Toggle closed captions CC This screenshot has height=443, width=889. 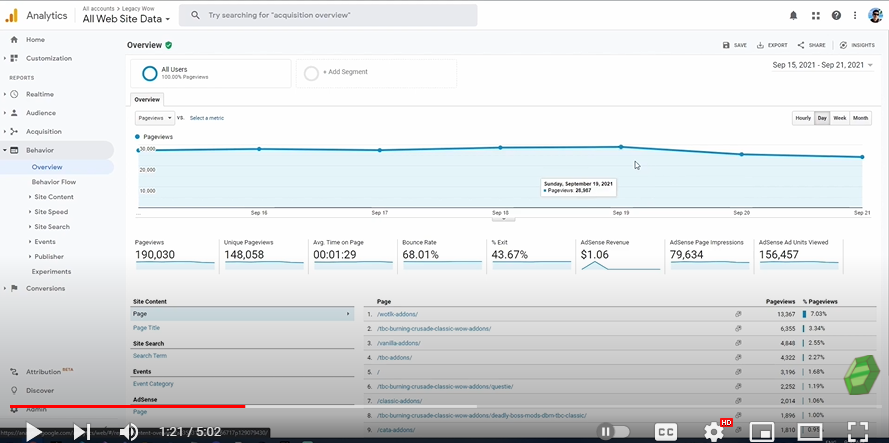(666, 432)
